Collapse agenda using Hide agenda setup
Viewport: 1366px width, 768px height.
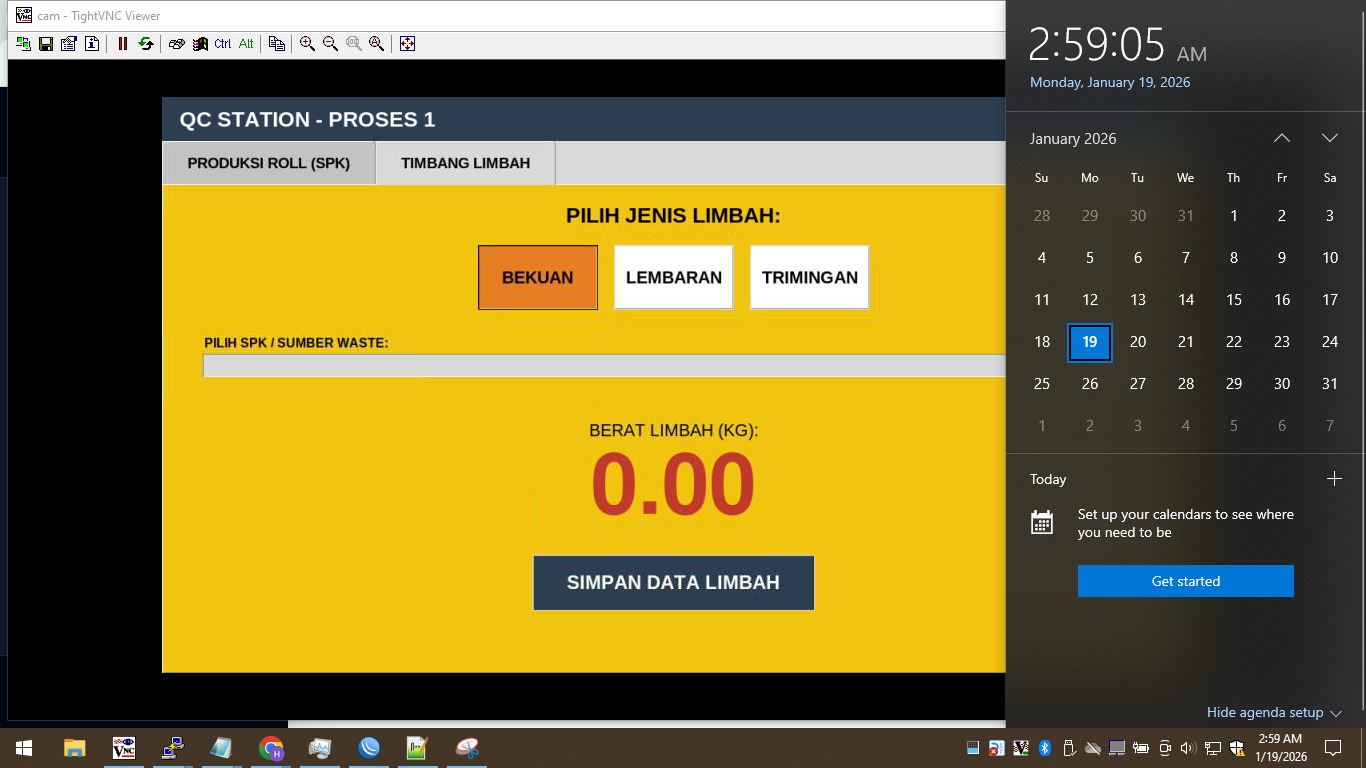click(1274, 713)
